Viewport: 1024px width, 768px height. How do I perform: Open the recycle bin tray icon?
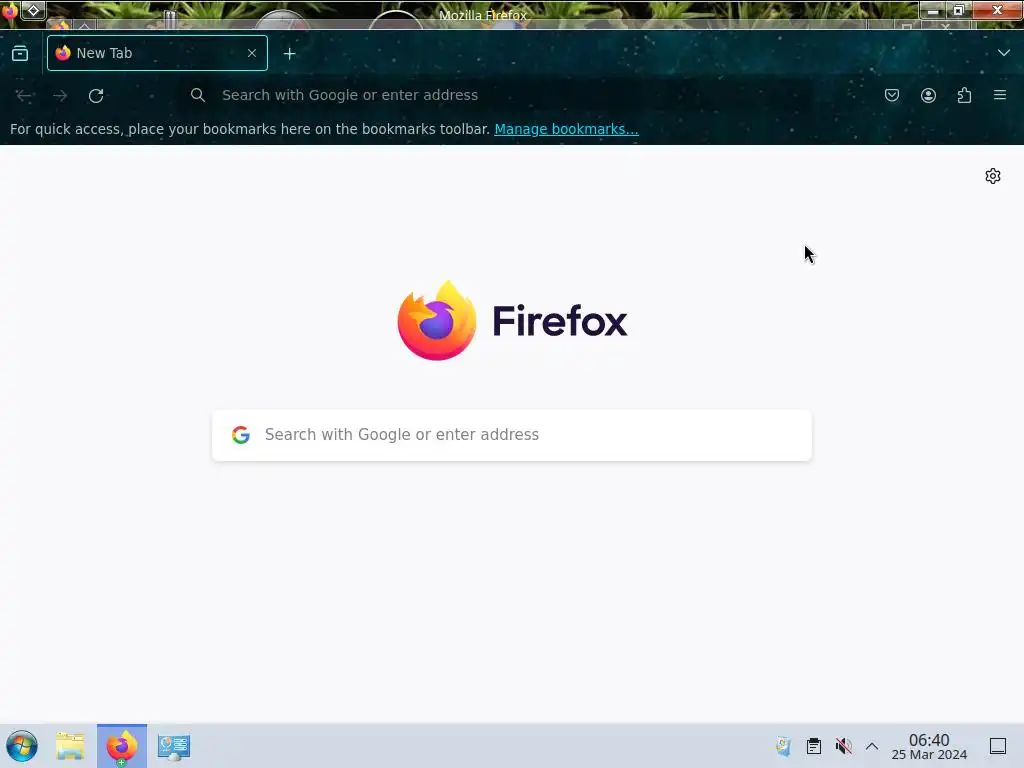point(783,746)
